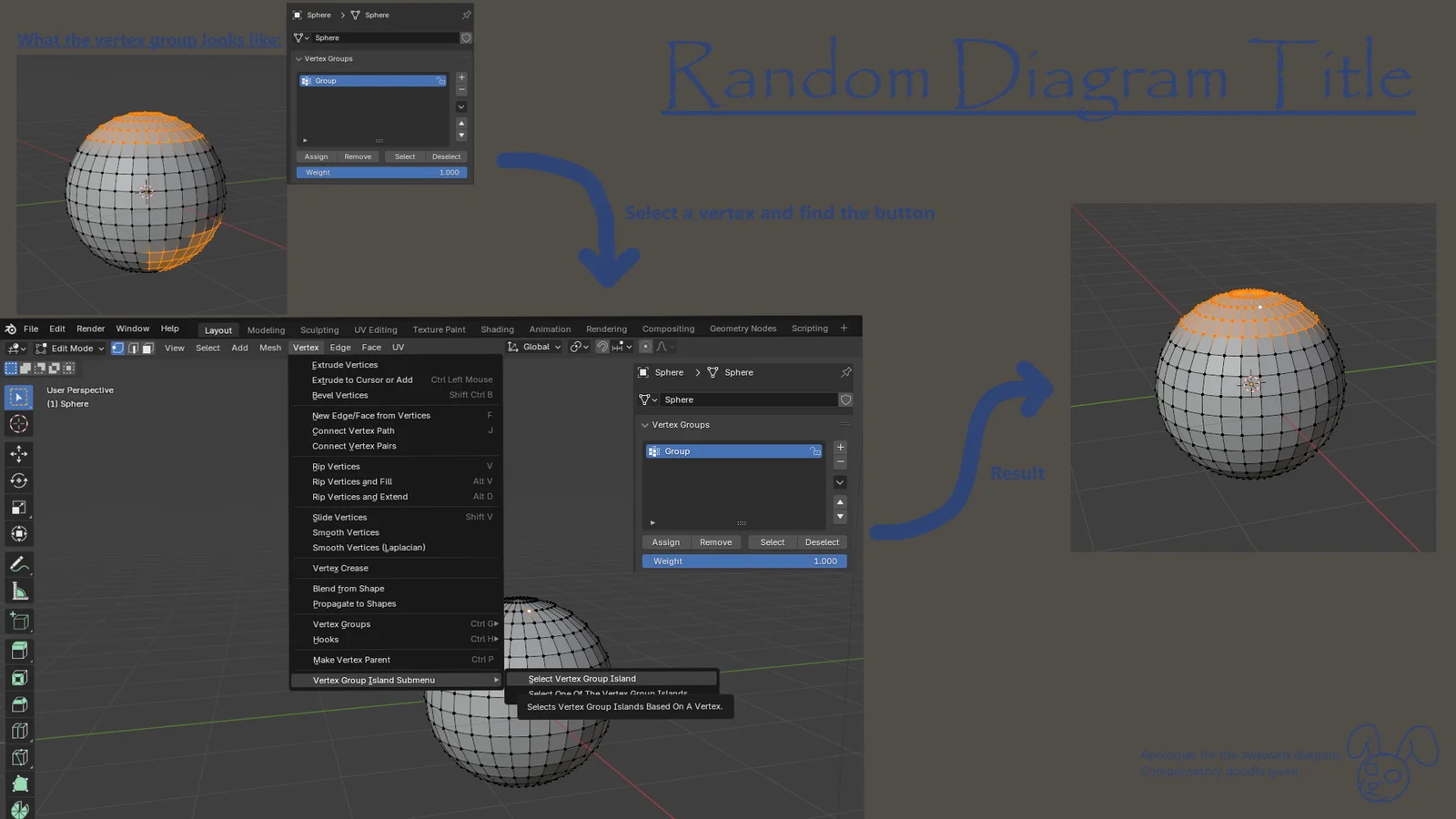The height and width of the screenshot is (819, 1456).
Task: Select the 3D Cursor tool
Action: (18, 424)
